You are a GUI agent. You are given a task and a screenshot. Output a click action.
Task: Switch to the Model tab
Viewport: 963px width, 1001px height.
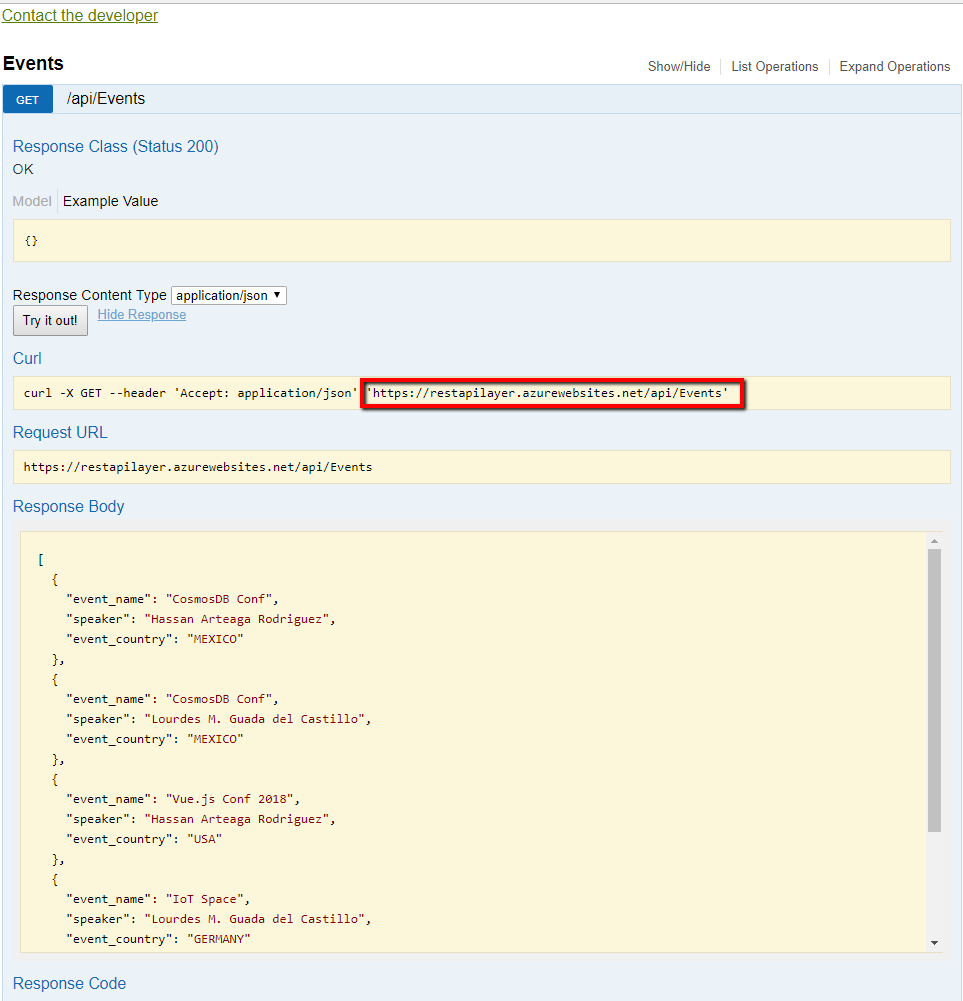tap(32, 201)
